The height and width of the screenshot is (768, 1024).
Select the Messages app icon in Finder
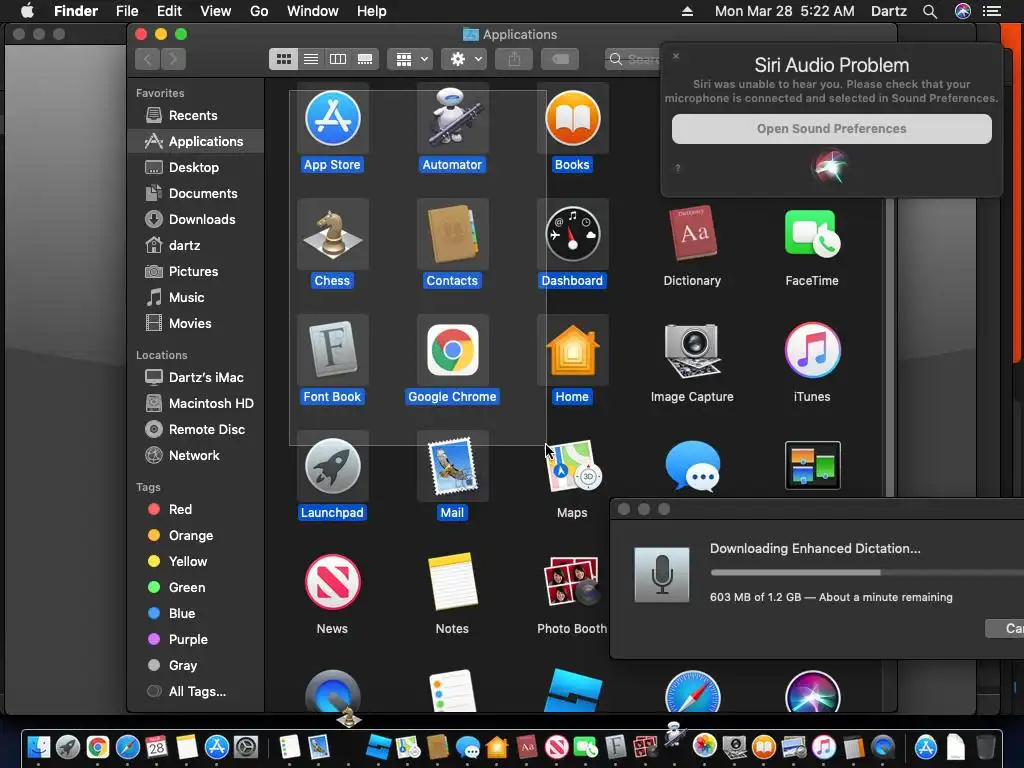(x=692, y=465)
